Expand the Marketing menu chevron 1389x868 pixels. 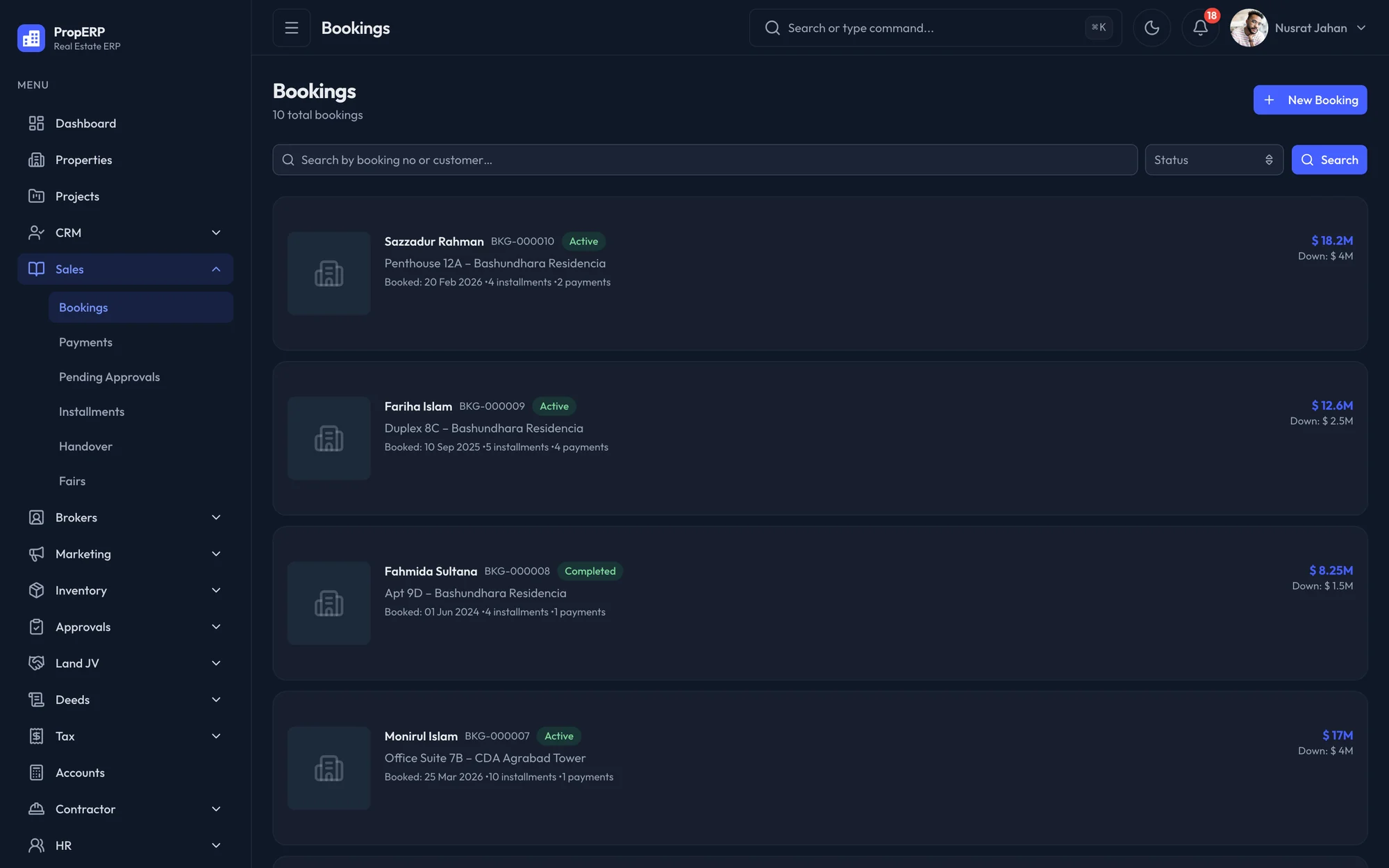[216, 554]
